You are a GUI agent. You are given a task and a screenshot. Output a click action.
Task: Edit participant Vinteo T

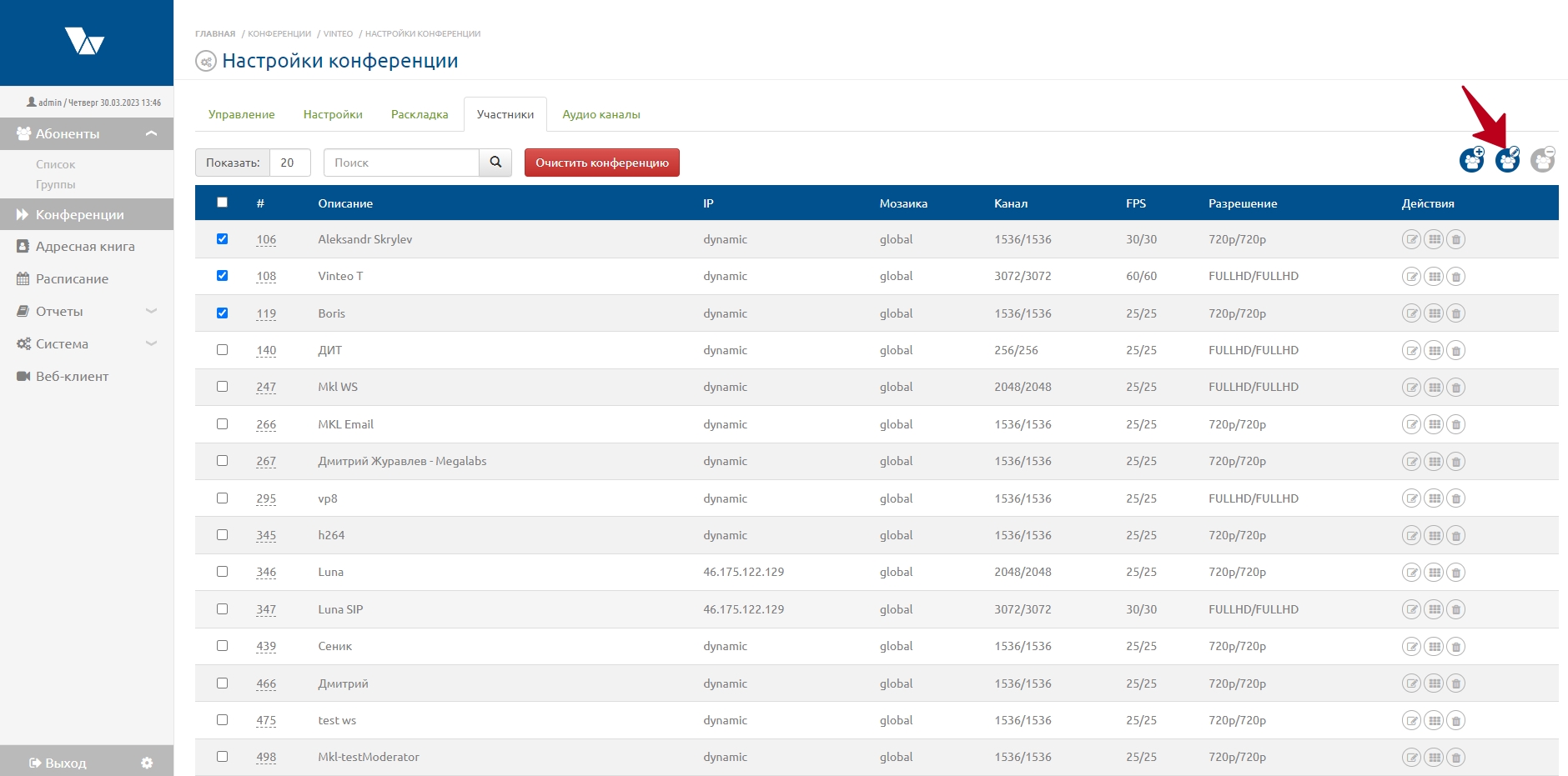pyautogui.click(x=1411, y=276)
